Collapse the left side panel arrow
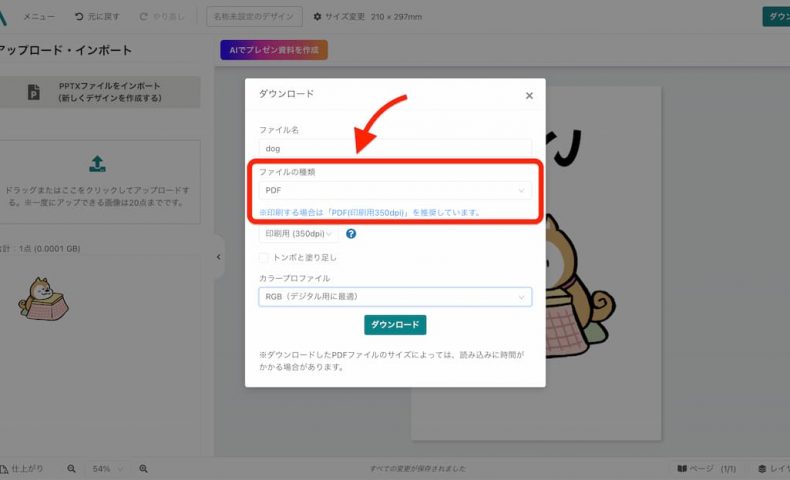The width and height of the screenshot is (790, 480). pyautogui.click(x=219, y=257)
